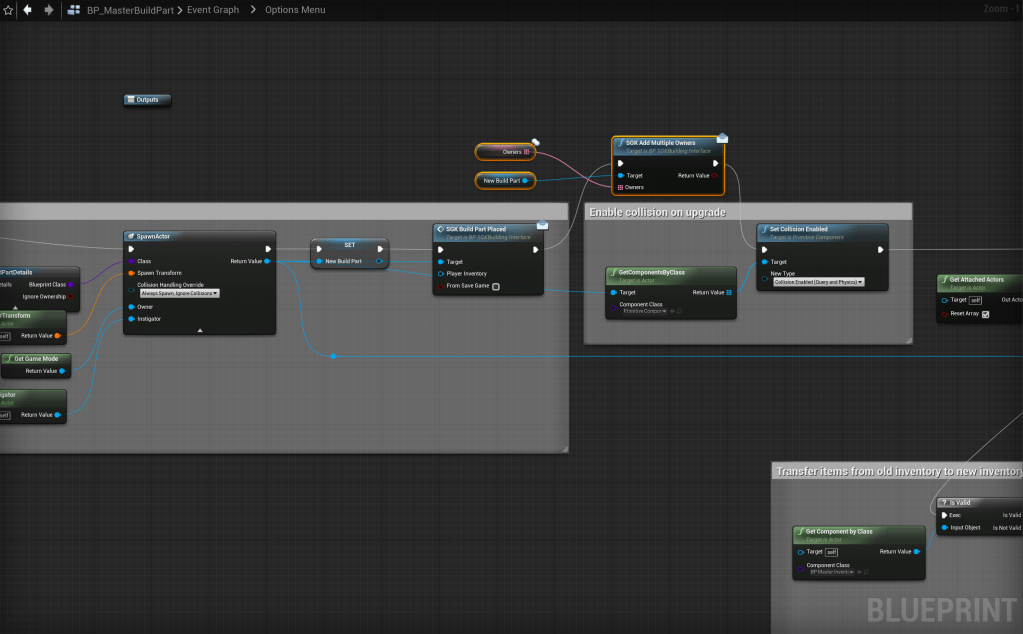Go back using the left arrow icon
This screenshot has height=634, width=1023.
27,10
